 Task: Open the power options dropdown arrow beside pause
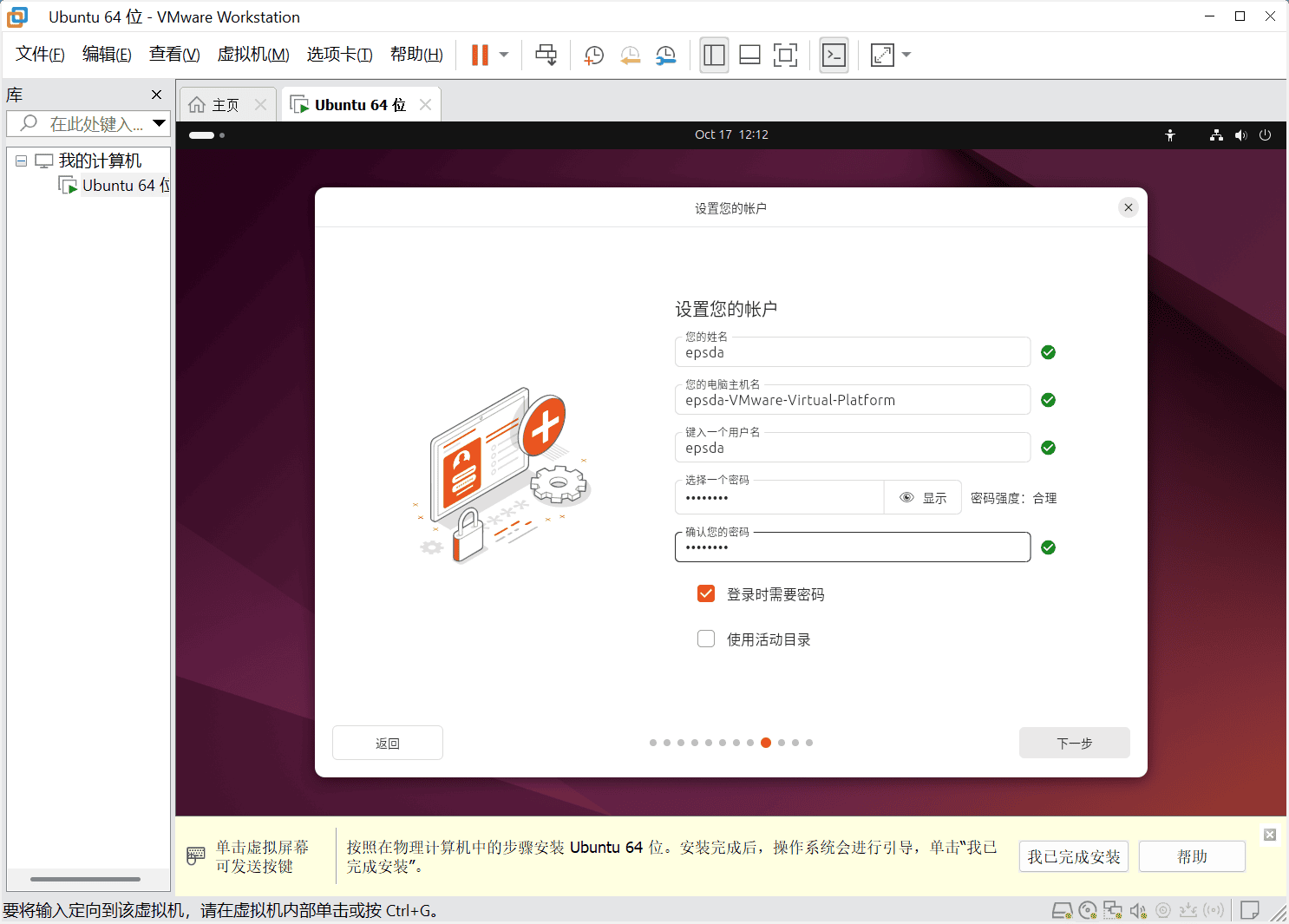pos(504,55)
